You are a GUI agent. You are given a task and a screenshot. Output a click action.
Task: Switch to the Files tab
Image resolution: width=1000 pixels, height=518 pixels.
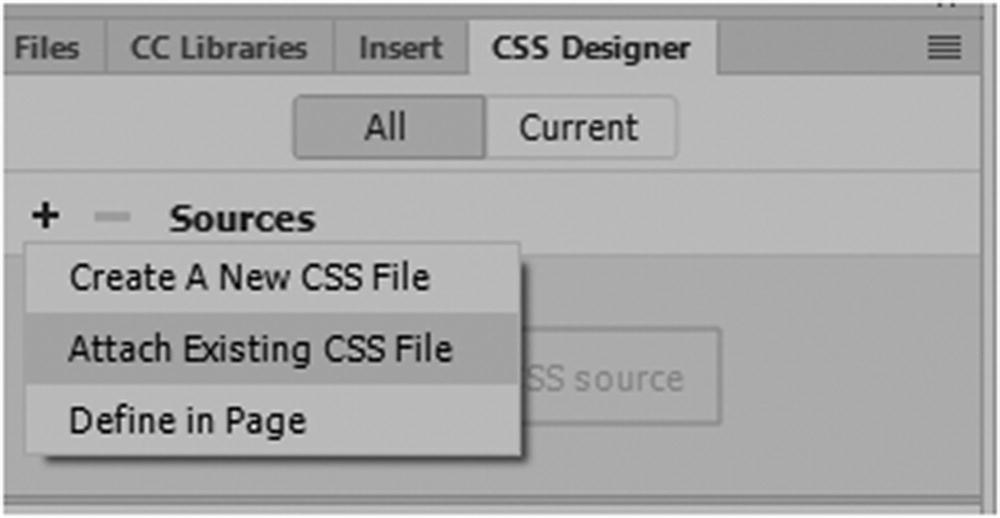coord(46,48)
